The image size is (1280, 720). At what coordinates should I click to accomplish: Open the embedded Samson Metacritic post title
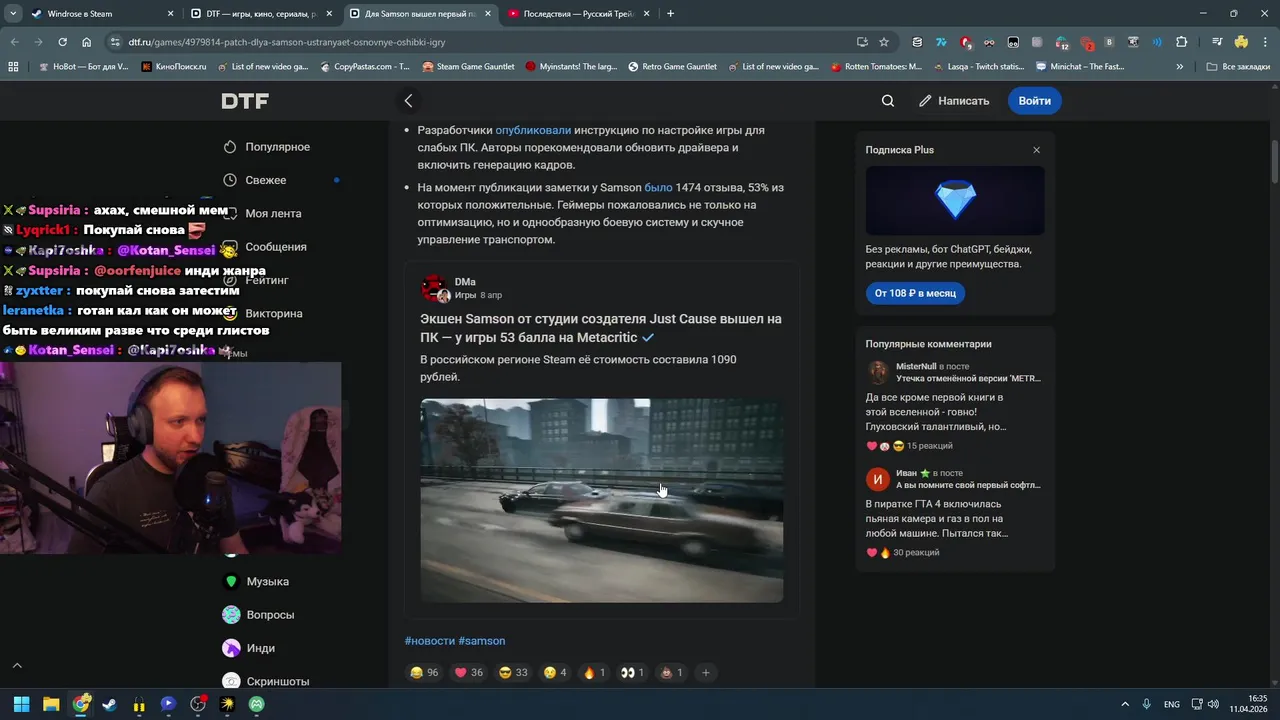pyautogui.click(x=600, y=328)
